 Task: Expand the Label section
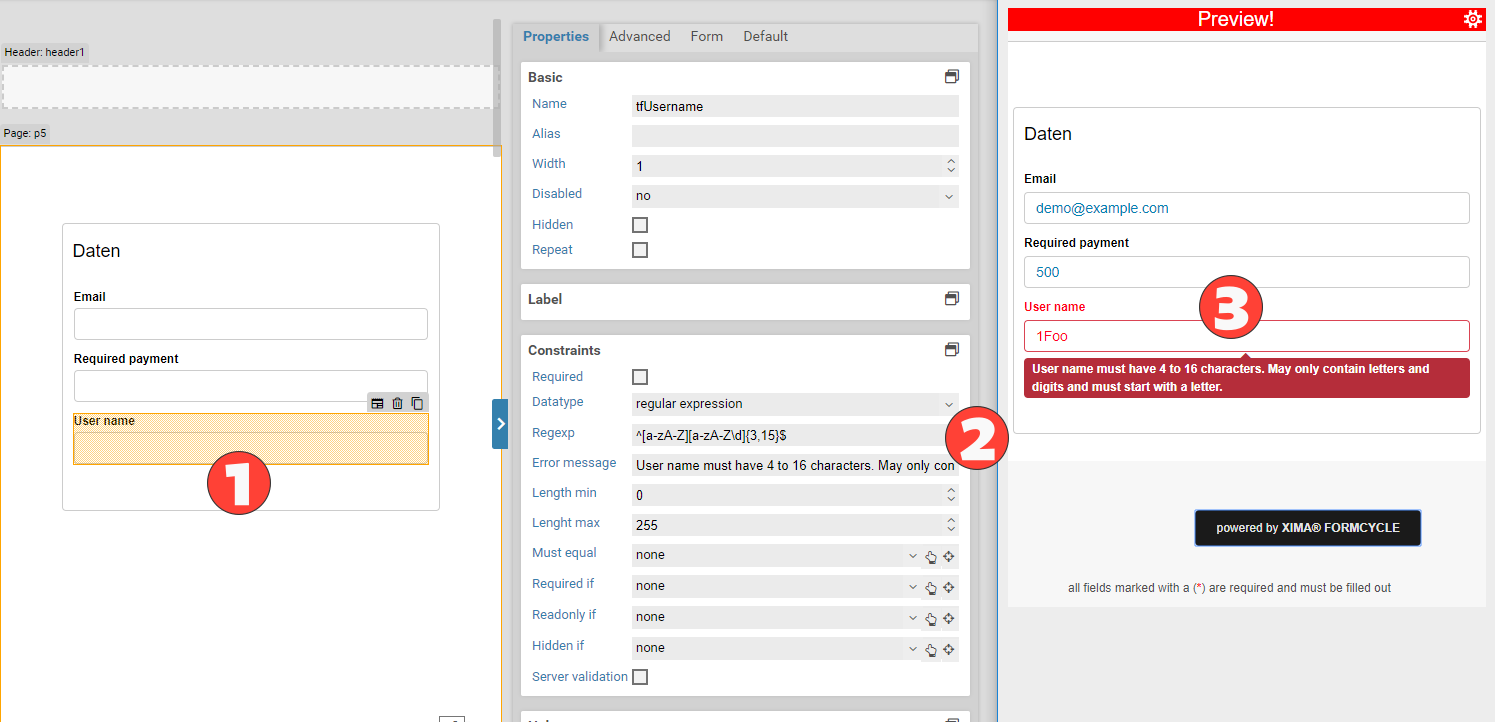click(951, 299)
